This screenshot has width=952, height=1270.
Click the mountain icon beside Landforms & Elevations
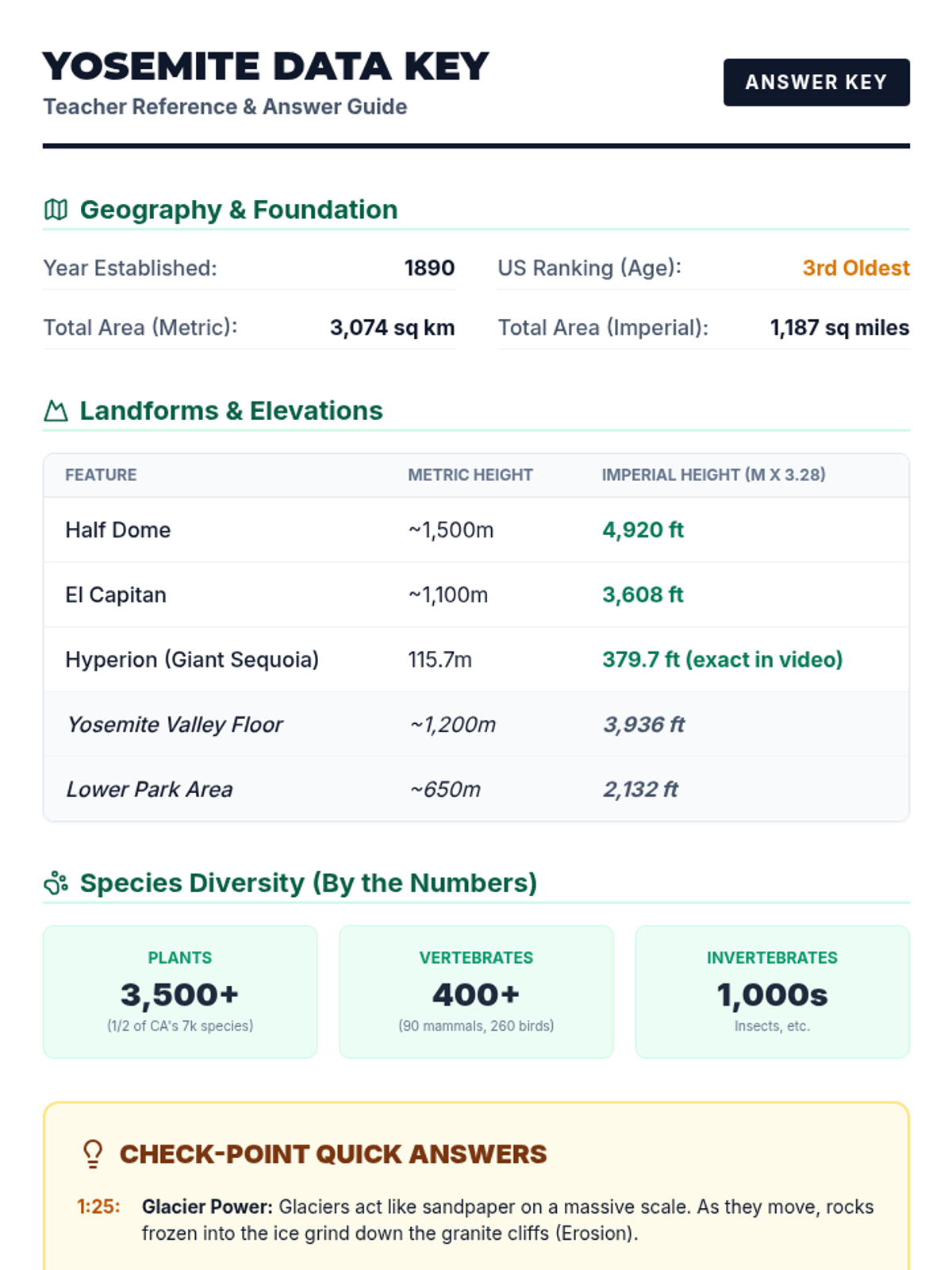click(x=56, y=411)
